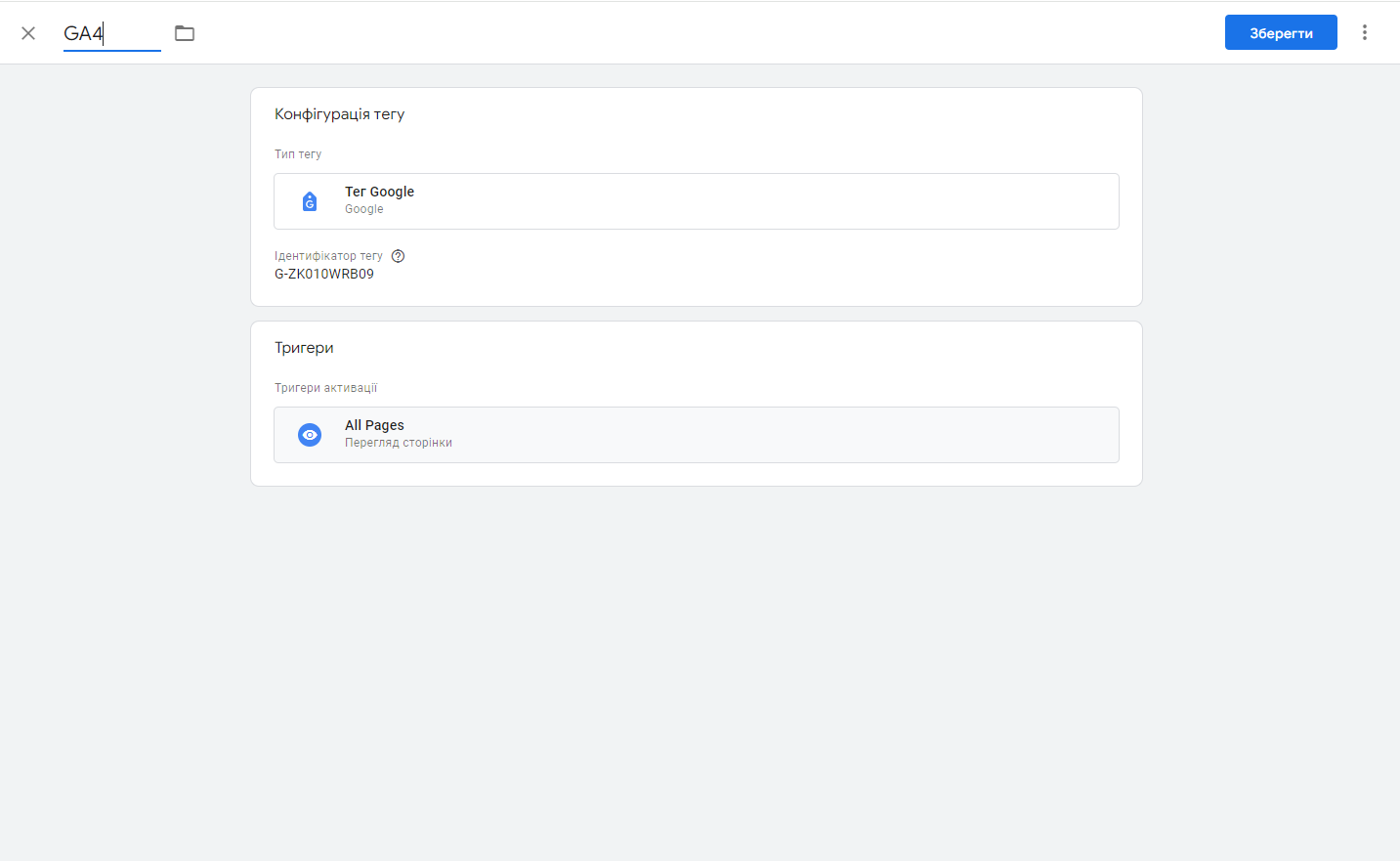
Task: Click the Ідентифікатор тегу label
Action: coord(328,256)
